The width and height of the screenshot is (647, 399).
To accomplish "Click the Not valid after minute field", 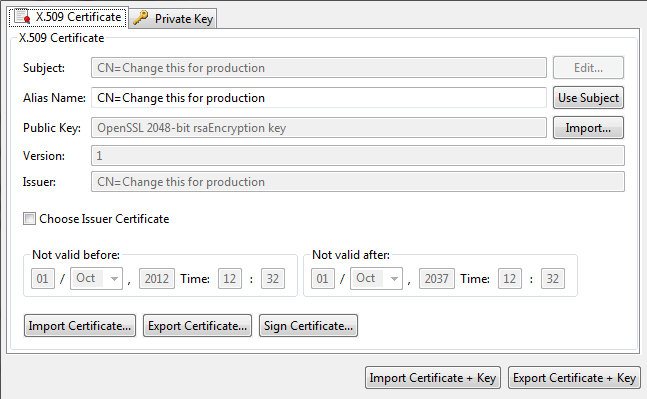I will pos(553,279).
